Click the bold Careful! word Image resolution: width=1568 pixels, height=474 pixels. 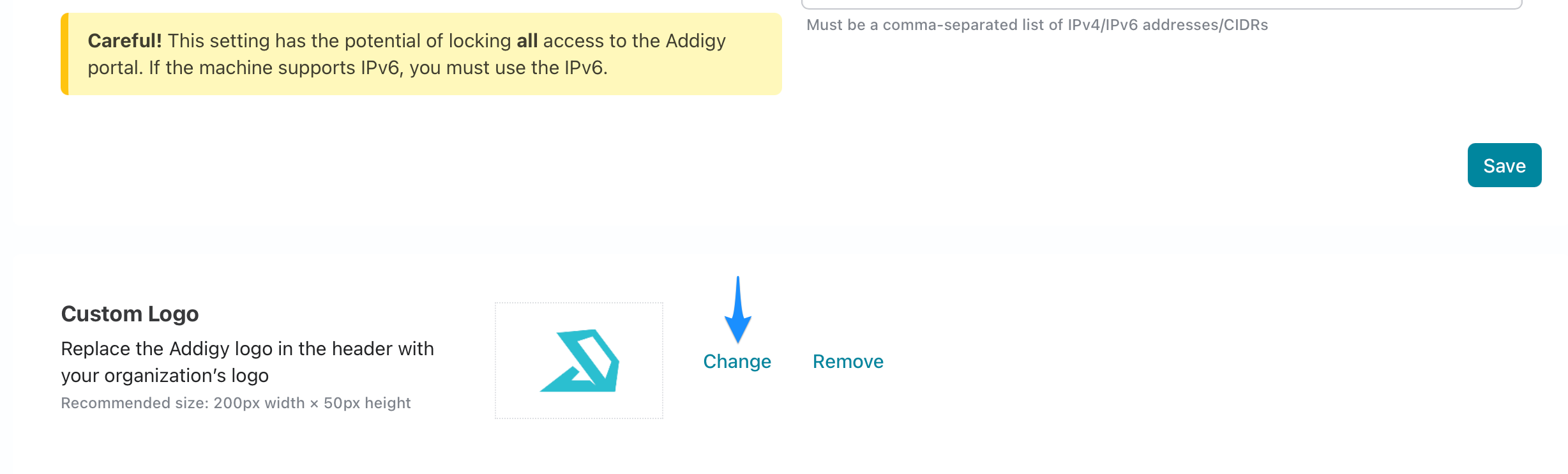pyautogui.click(x=124, y=41)
